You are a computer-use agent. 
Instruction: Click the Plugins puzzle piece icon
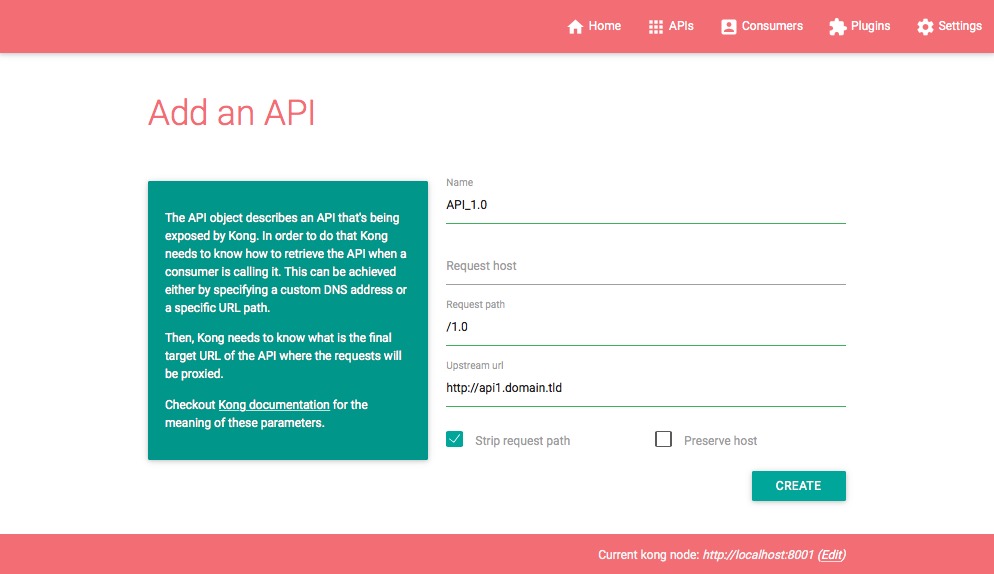[838, 27]
